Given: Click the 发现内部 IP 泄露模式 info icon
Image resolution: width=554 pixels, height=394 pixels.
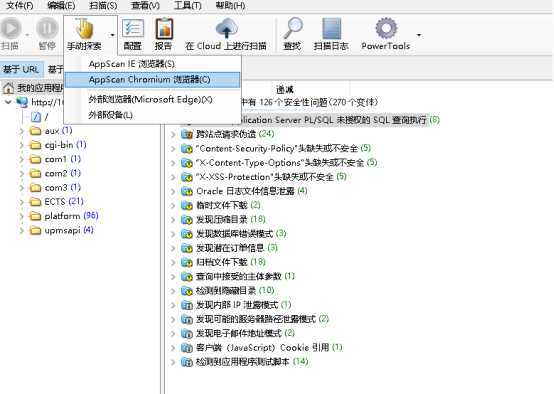Looking at the screenshot, I should [x=187, y=305].
